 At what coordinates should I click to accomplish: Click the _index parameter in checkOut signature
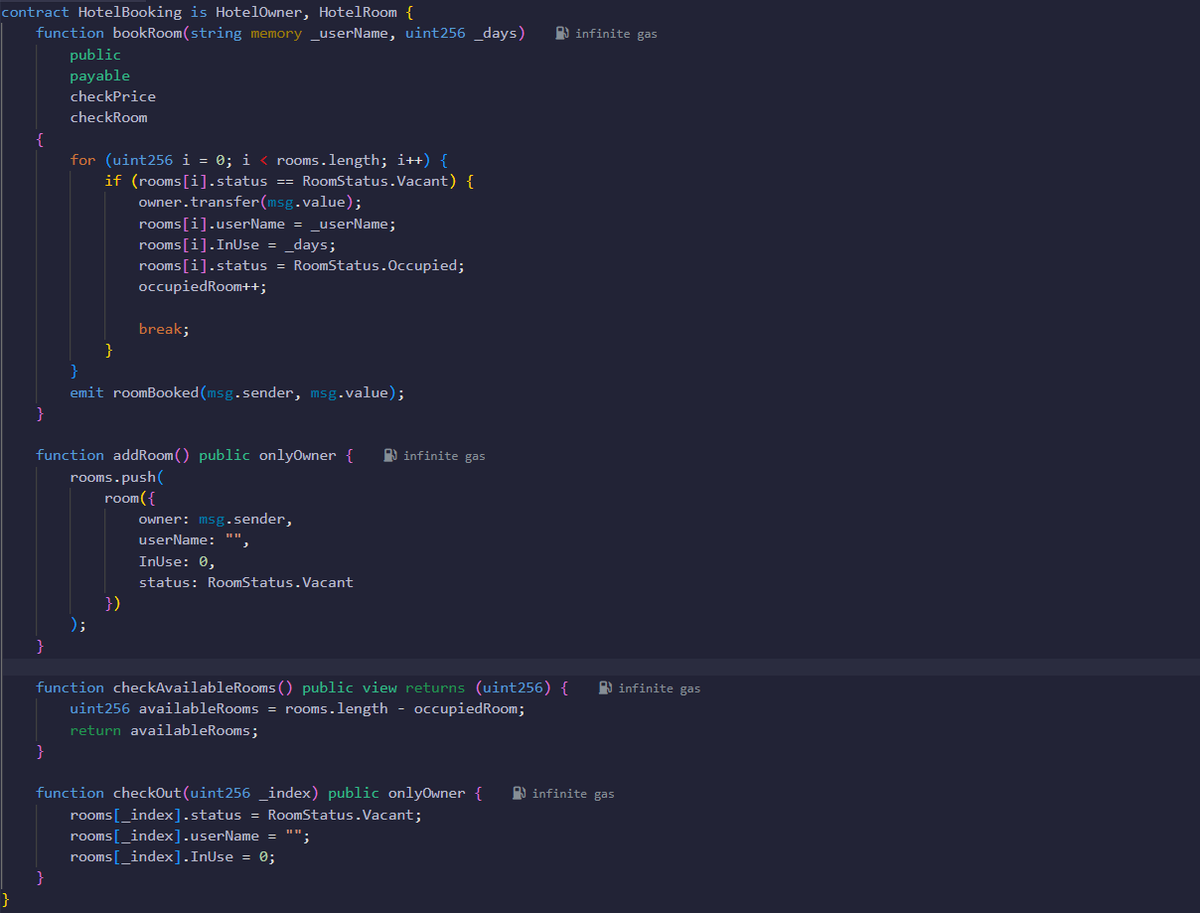click(284, 793)
